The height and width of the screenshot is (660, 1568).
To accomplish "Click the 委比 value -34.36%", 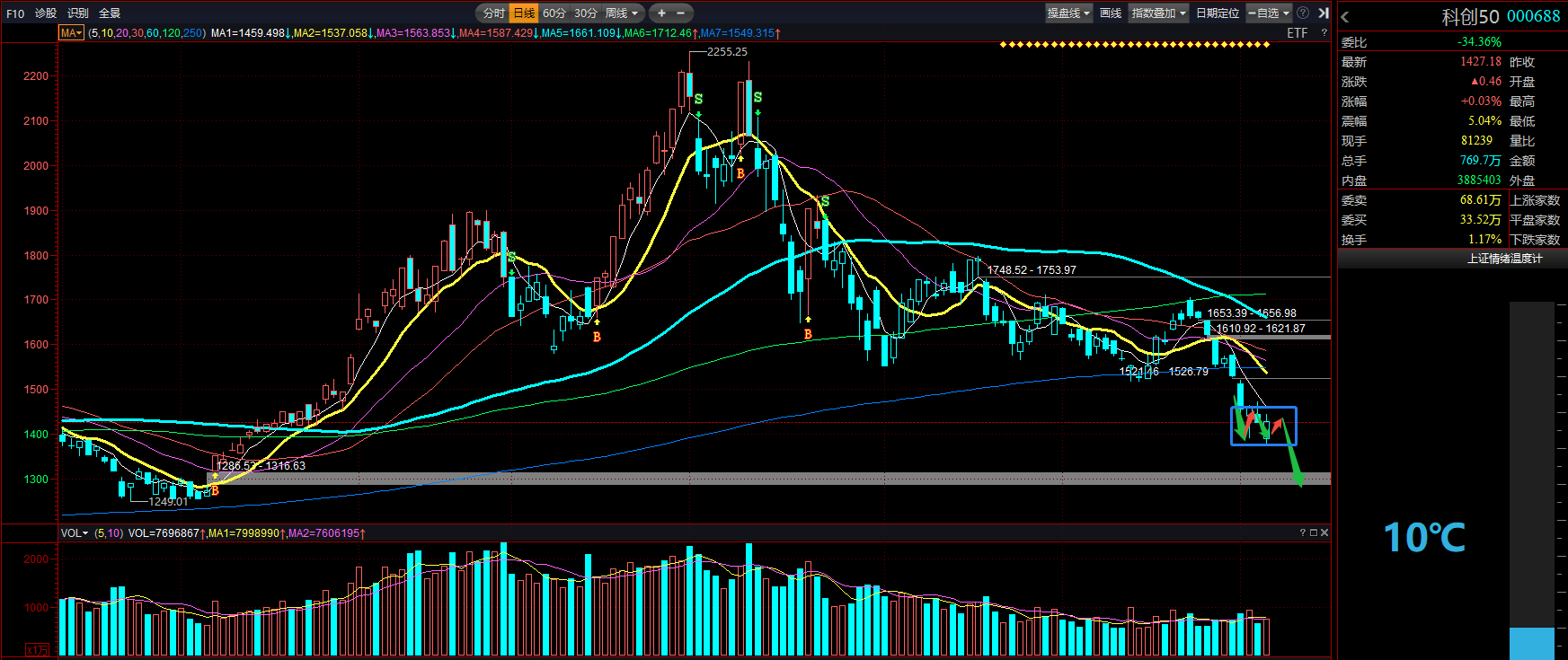I will 1479,42.
